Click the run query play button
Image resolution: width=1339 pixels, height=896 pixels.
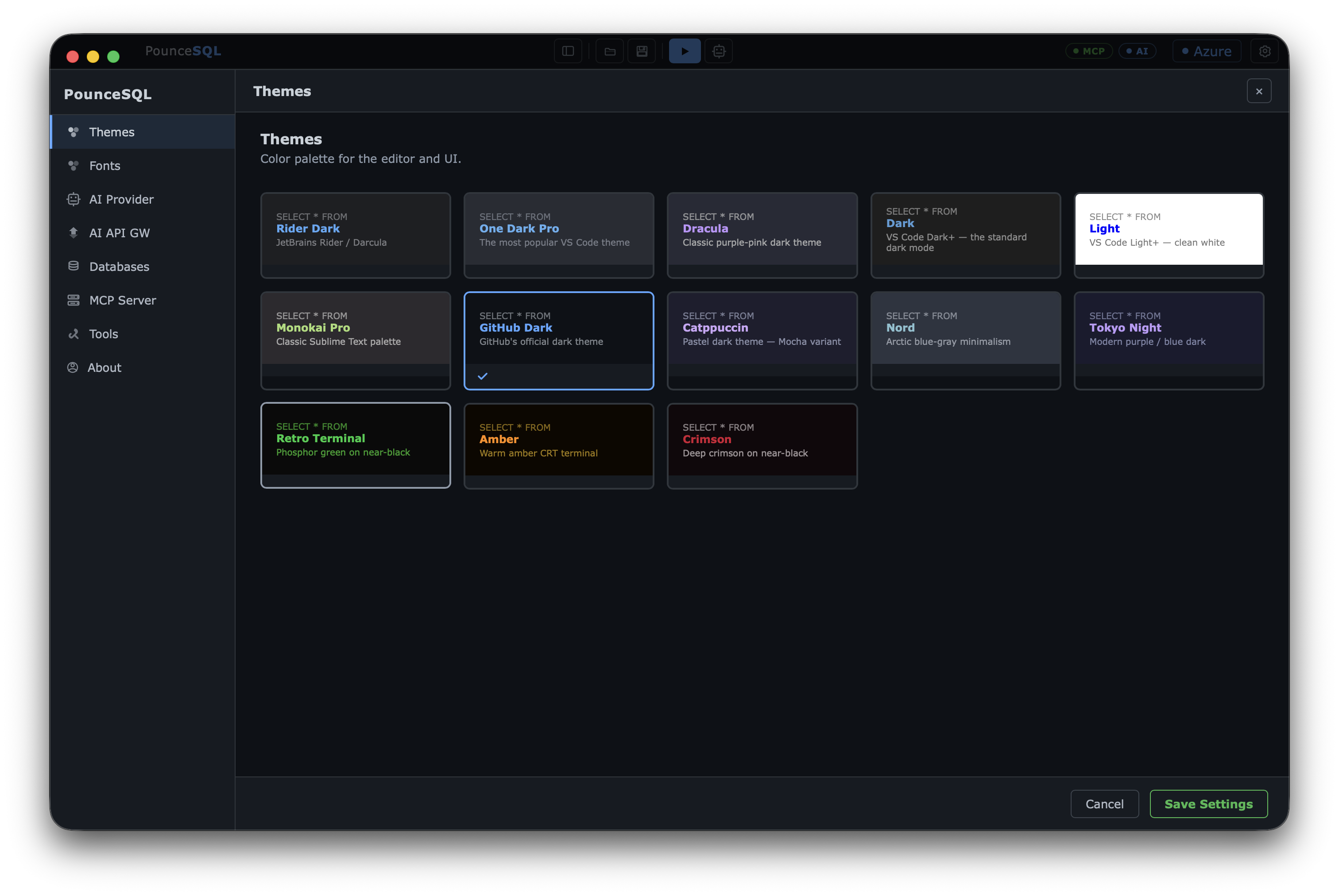tap(685, 51)
